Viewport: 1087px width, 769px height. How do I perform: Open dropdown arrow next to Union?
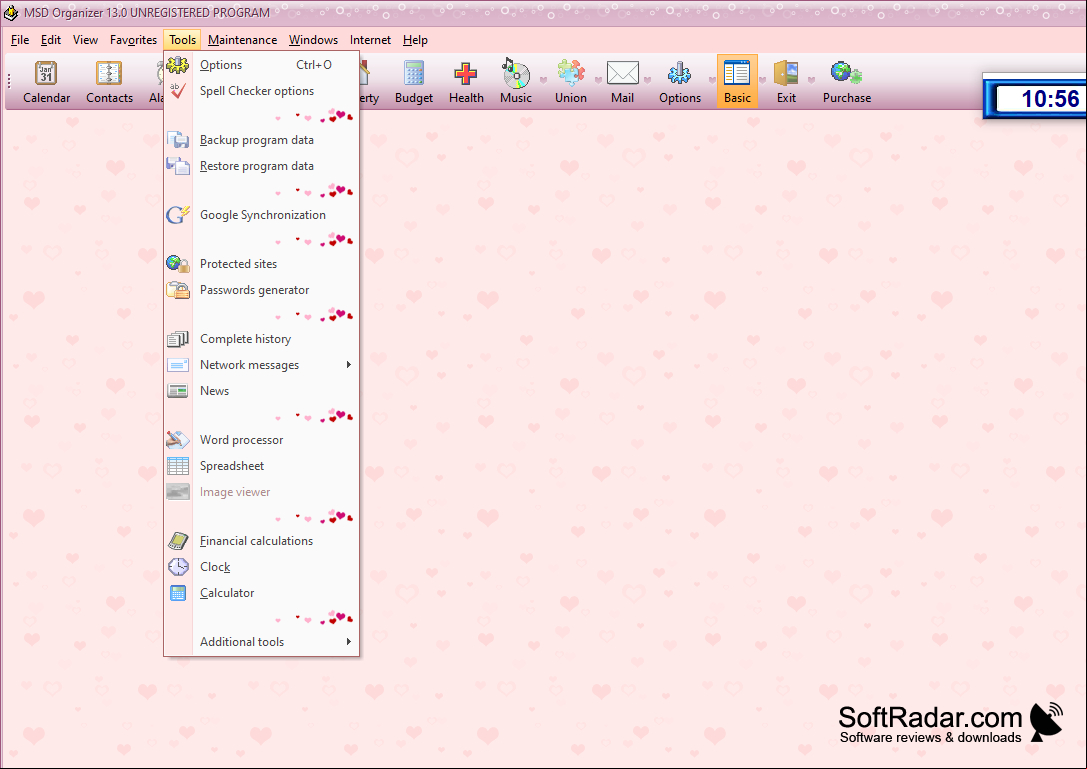tap(598, 80)
